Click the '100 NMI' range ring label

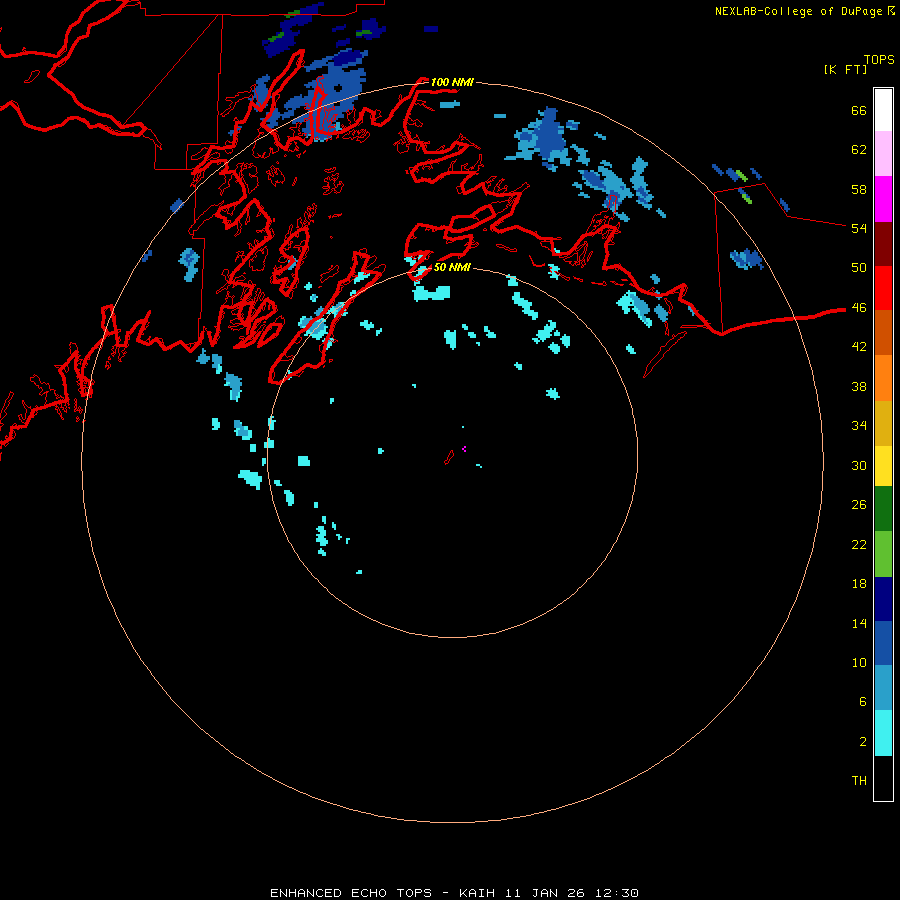452,82
